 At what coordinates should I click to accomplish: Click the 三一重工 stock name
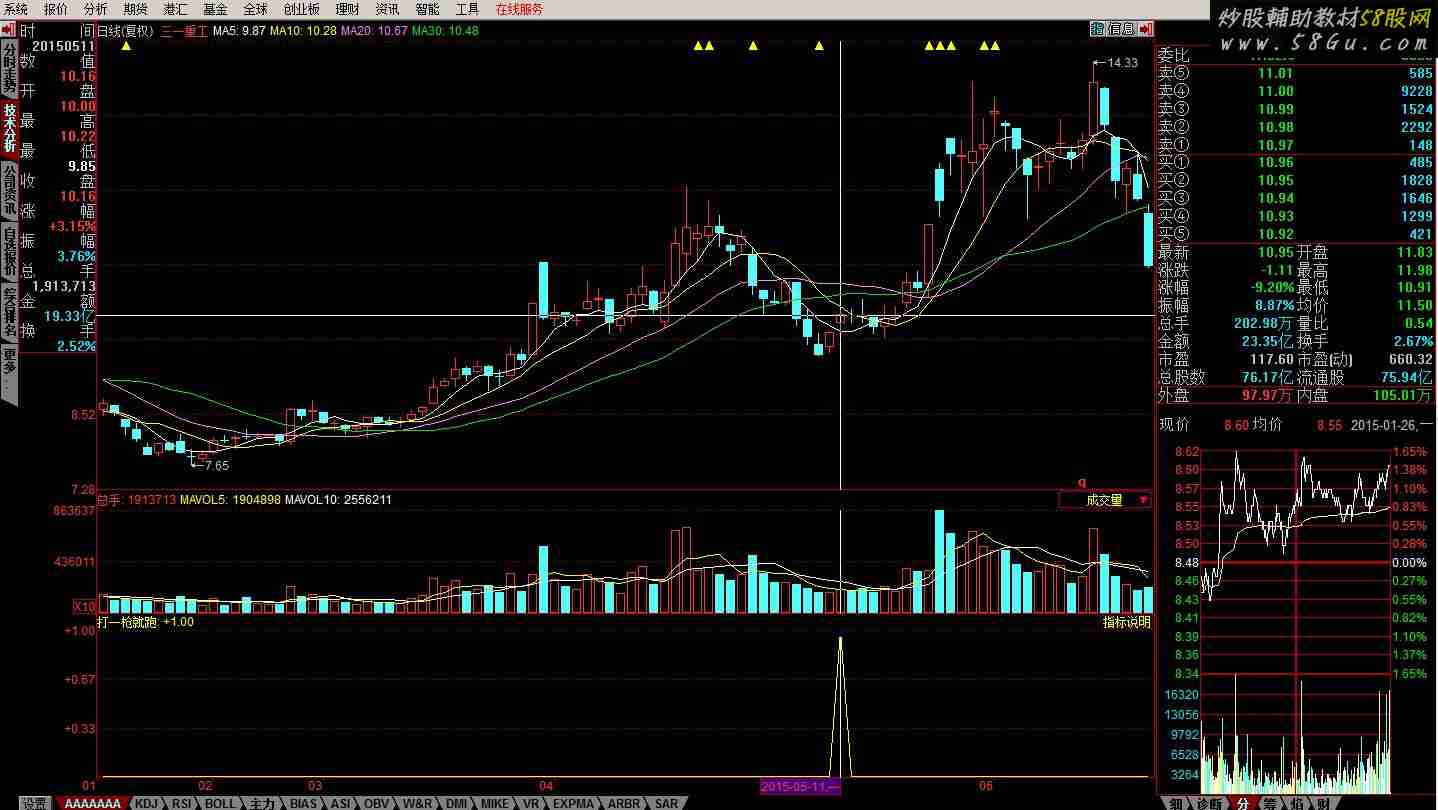[x=184, y=31]
